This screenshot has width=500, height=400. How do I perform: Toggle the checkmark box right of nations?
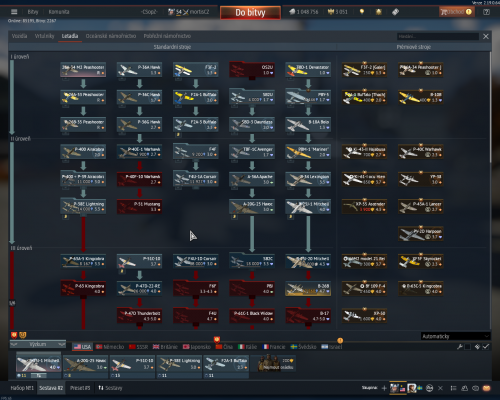[x=486, y=347]
